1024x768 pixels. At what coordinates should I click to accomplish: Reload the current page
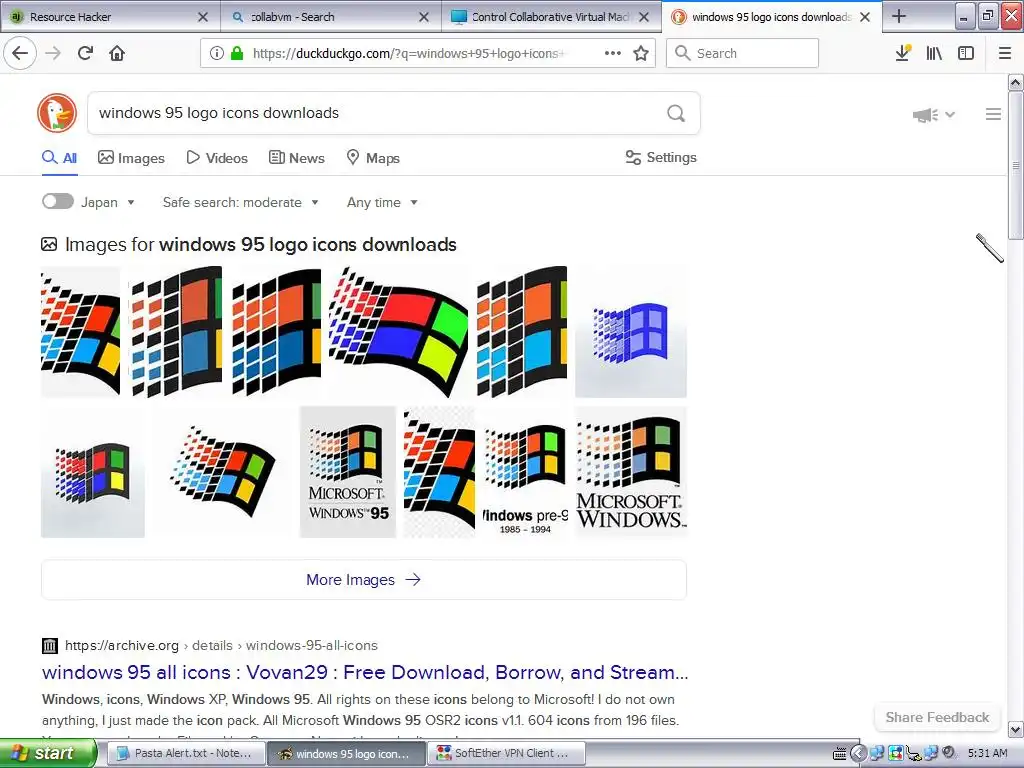point(86,53)
